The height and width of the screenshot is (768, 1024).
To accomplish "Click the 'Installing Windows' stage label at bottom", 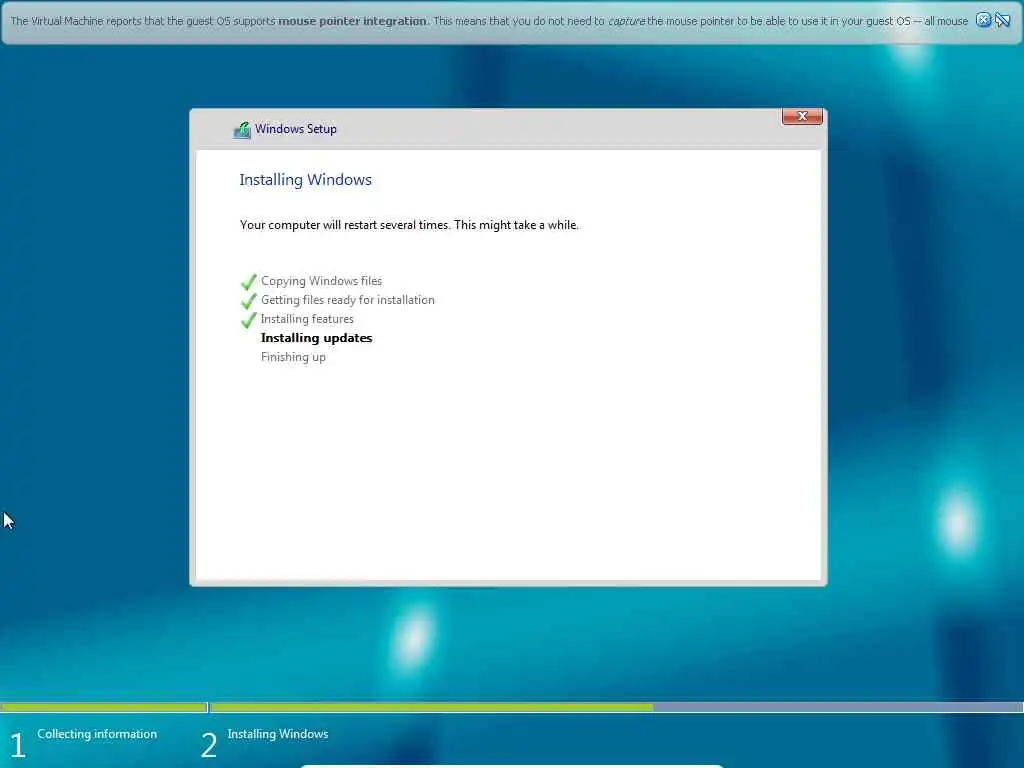I will coord(278,734).
